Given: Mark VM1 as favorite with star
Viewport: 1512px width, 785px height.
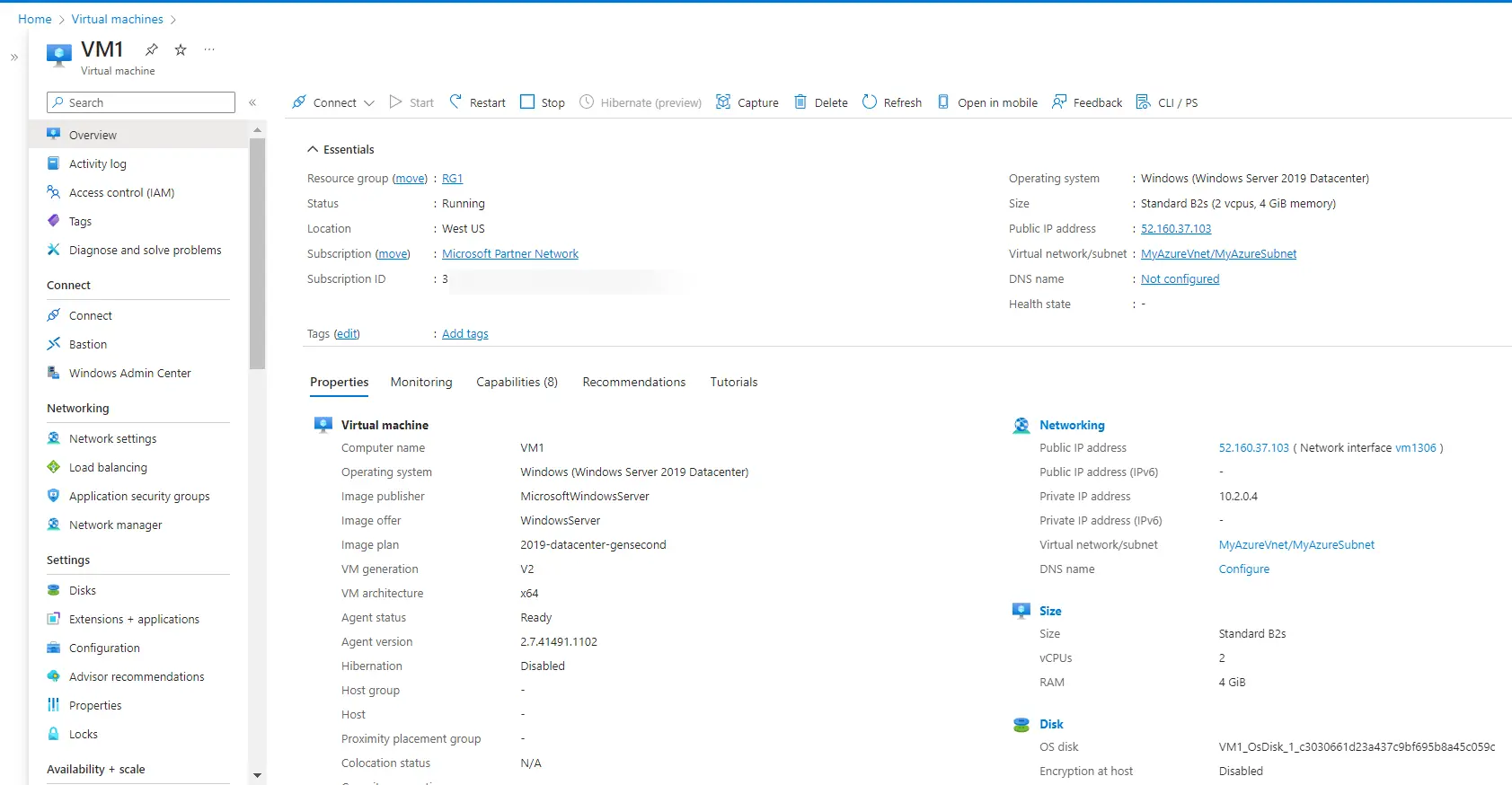Looking at the screenshot, I should pyautogui.click(x=181, y=49).
